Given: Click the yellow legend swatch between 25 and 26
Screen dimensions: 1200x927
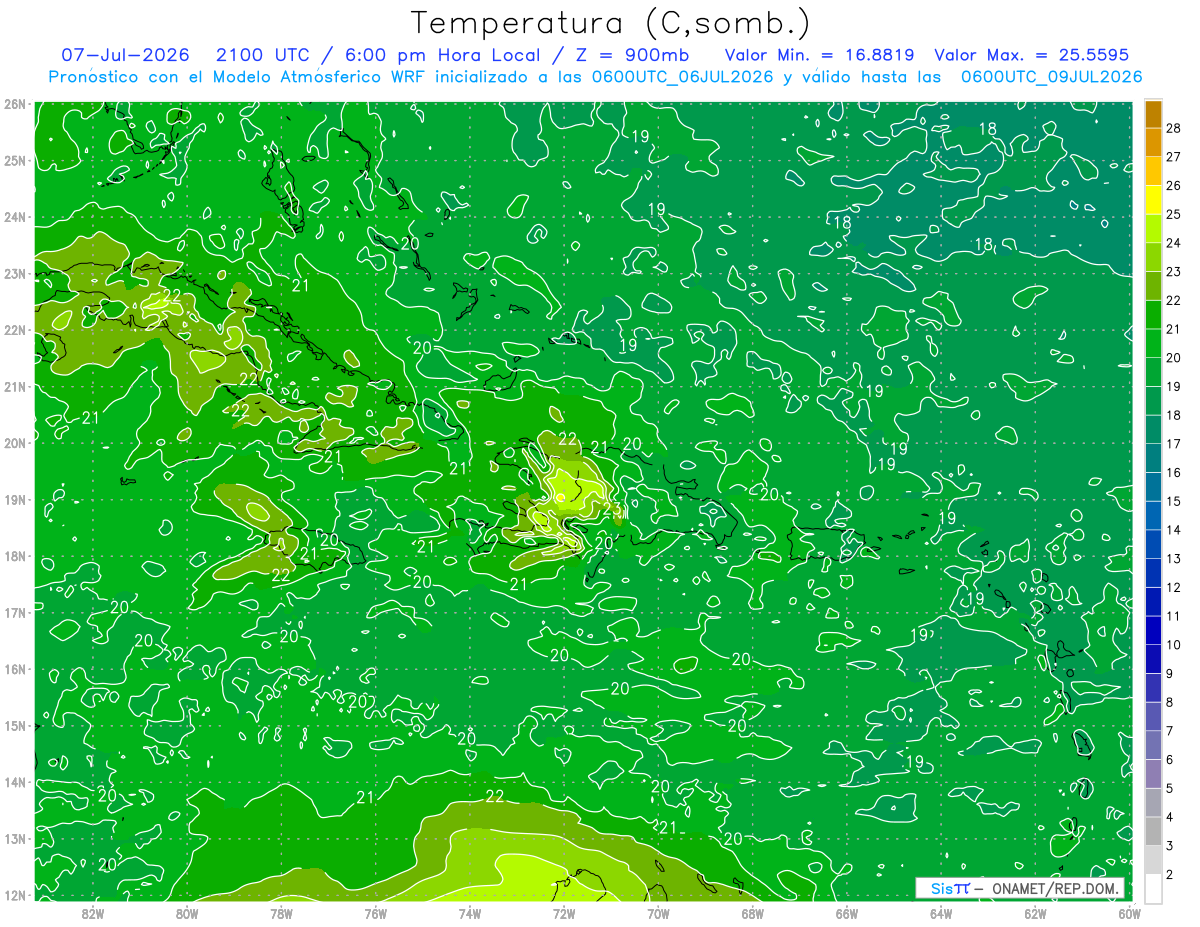Looking at the screenshot, I should click(x=1153, y=200).
